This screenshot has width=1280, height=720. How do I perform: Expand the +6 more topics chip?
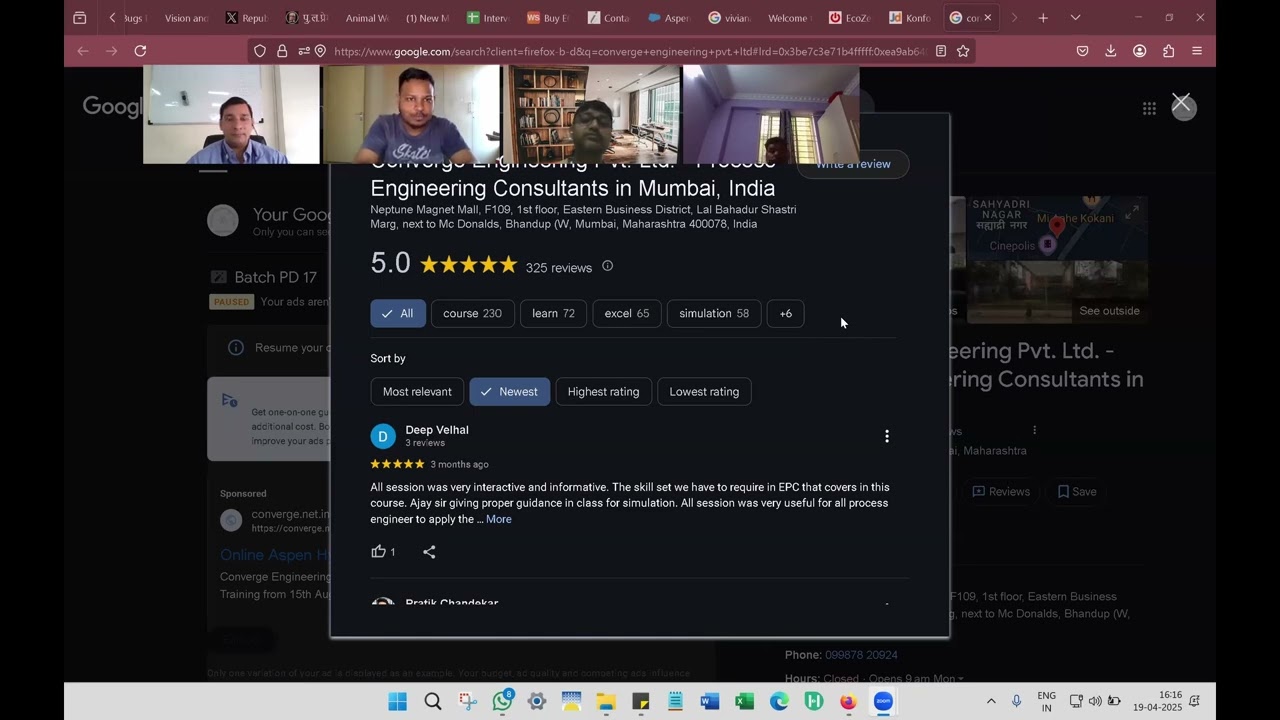coord(785,313)
